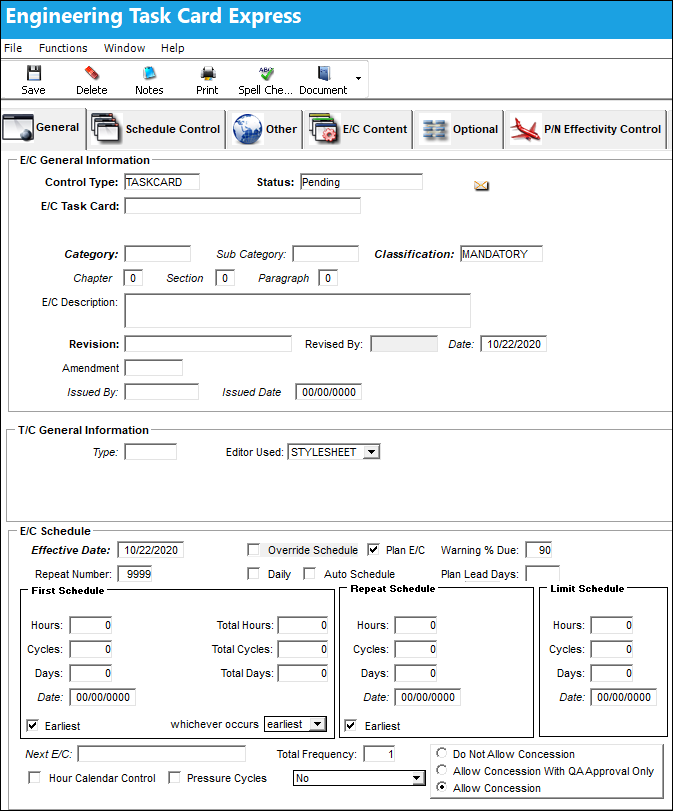Image resolution: width=673 pixels, height=811 pixels.
Task: Click the Document toolbar icon
Action: click(x=324, y=73)
